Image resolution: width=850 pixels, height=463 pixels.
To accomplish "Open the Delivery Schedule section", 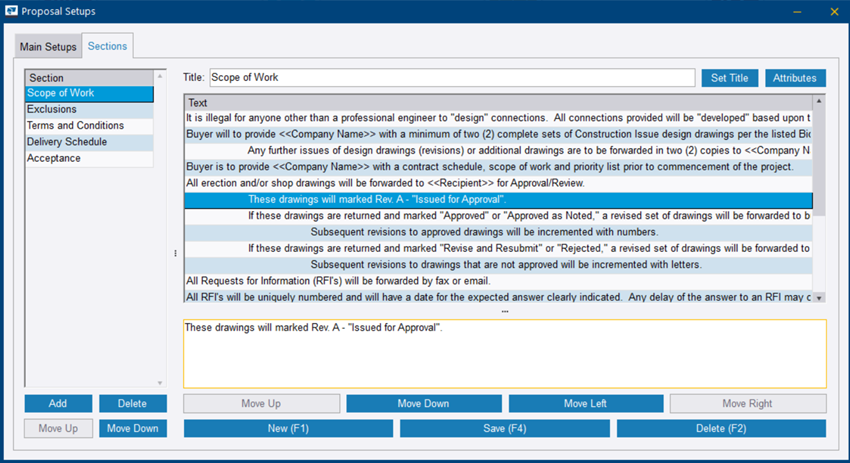I will click(66, 142).
